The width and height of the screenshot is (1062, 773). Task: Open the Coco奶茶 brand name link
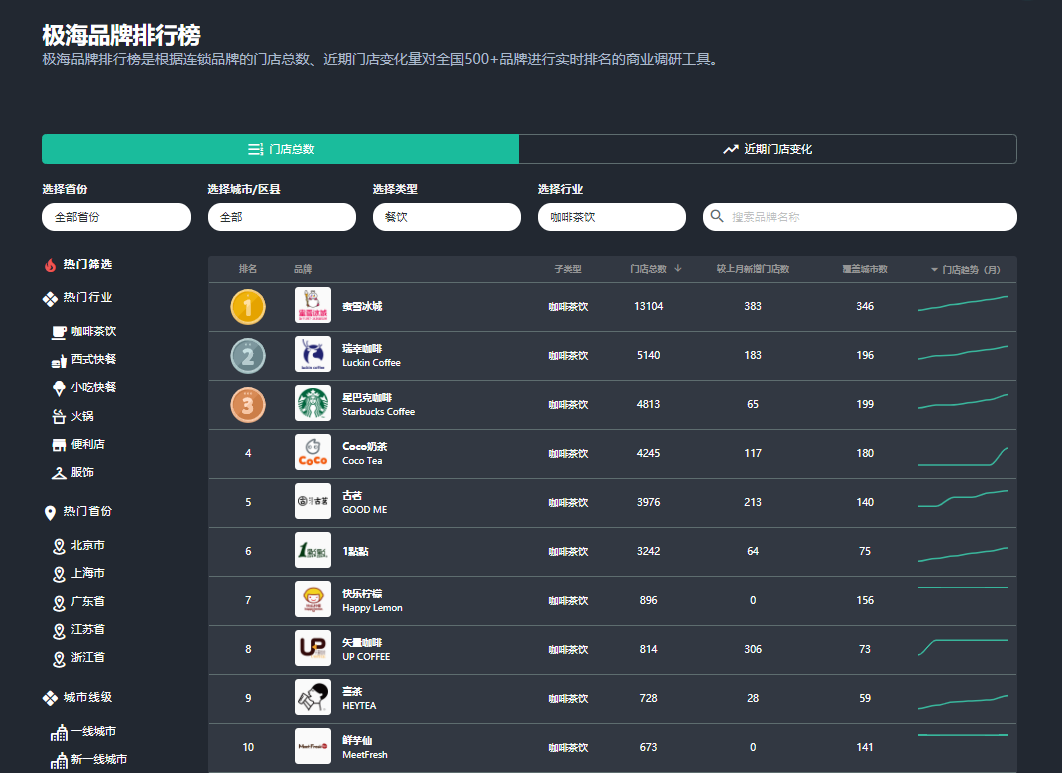tap(364, 446)
